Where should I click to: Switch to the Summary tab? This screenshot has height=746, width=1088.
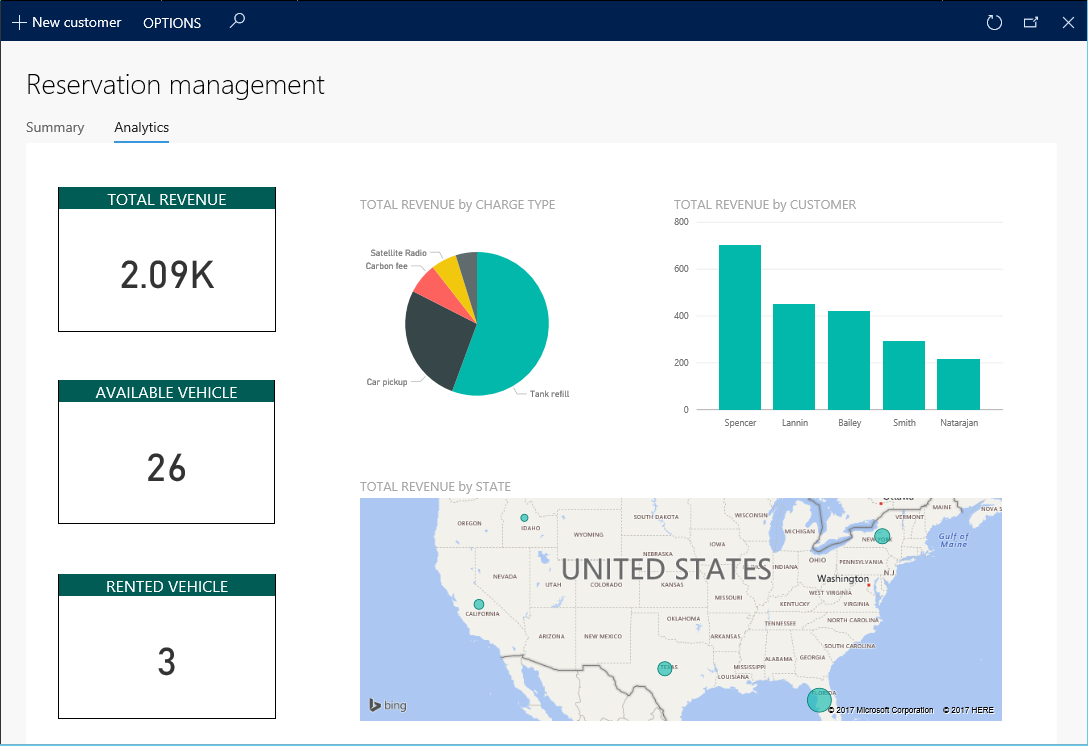[x=55, y=127]
